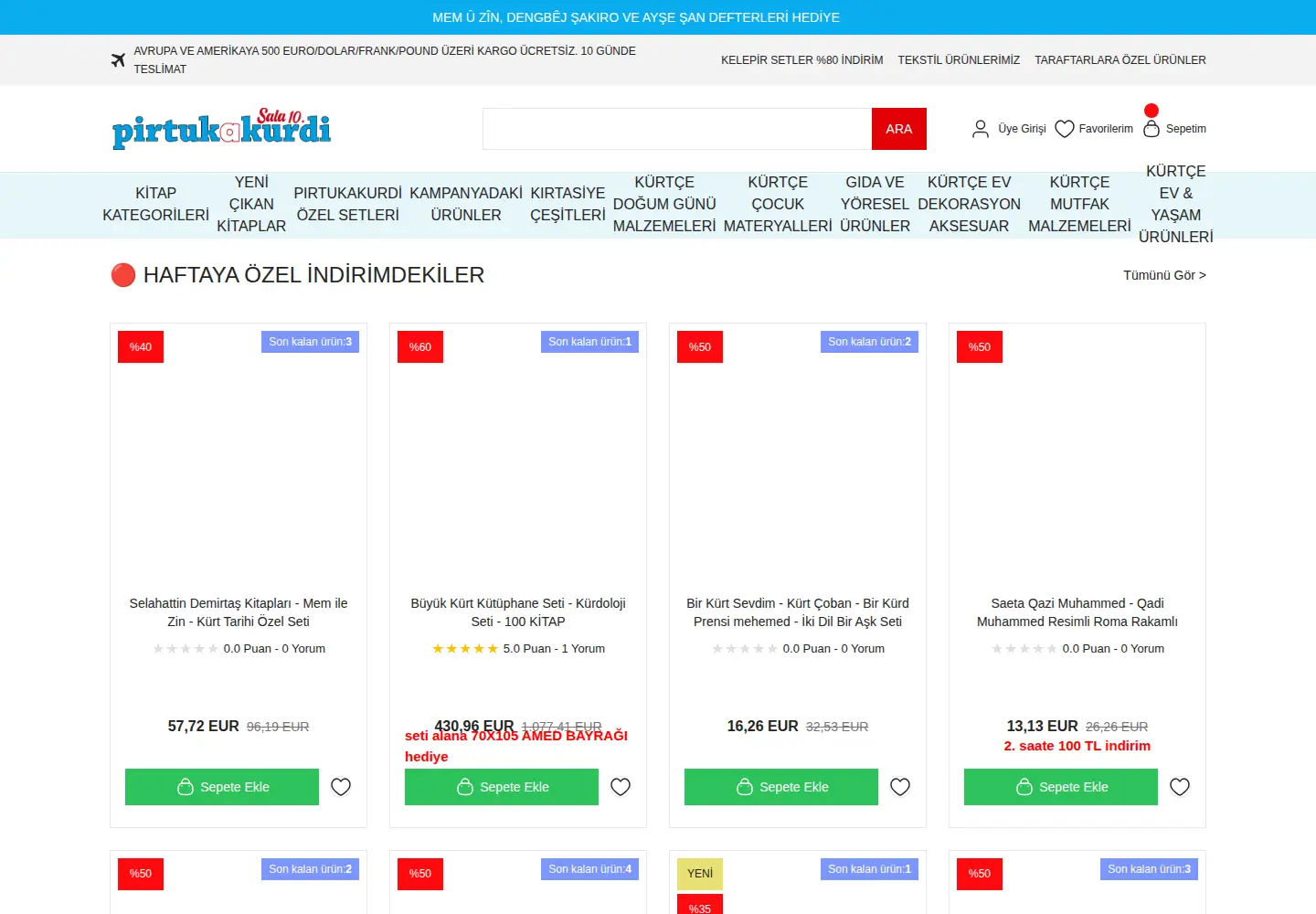The width and height of the screenshot is (1316, 914).
Task: Favorite the Selahattin Demirtaş Kitapları set
Action: 341,787
